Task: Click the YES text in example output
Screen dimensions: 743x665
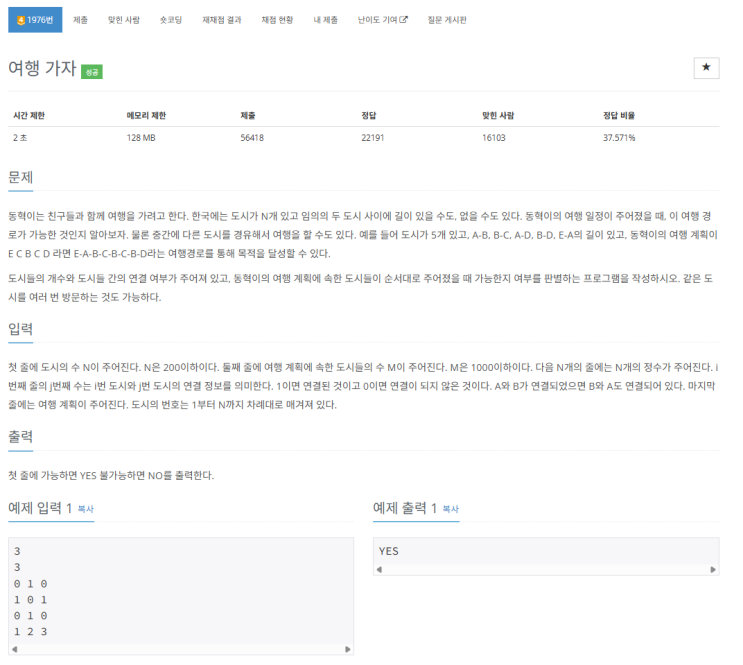Action: [389, 551]
